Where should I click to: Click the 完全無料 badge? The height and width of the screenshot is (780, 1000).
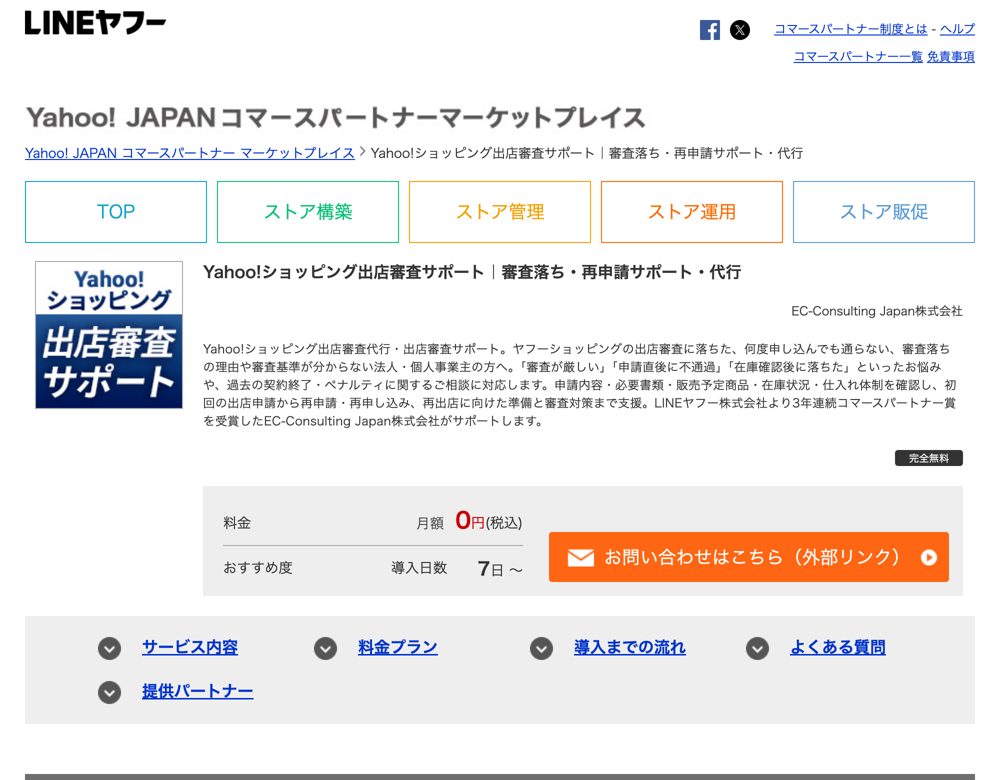coord(929,458)
